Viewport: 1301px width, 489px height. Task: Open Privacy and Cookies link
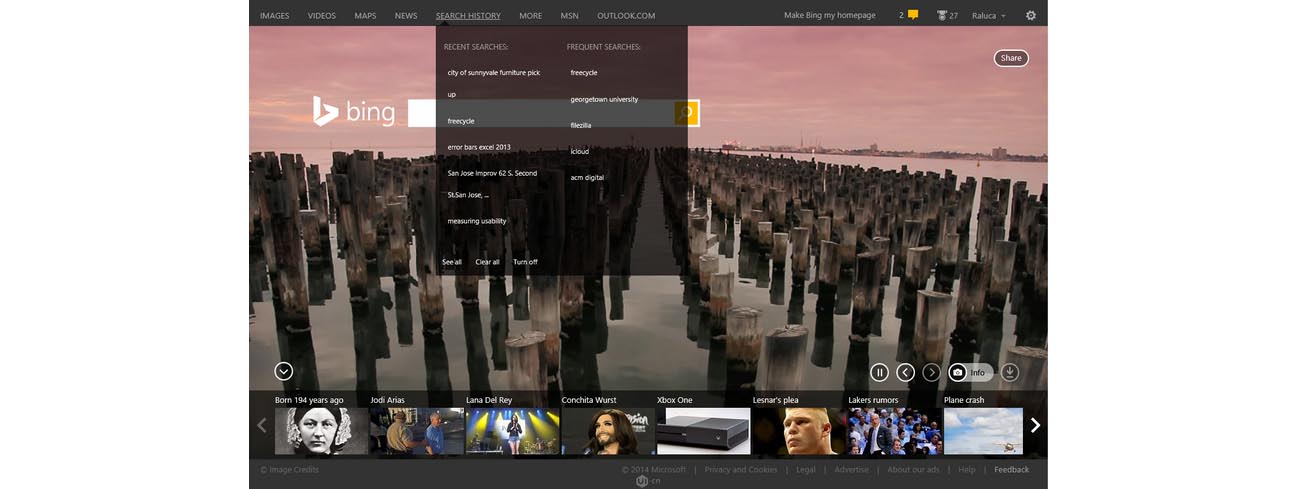coord(741,469)
